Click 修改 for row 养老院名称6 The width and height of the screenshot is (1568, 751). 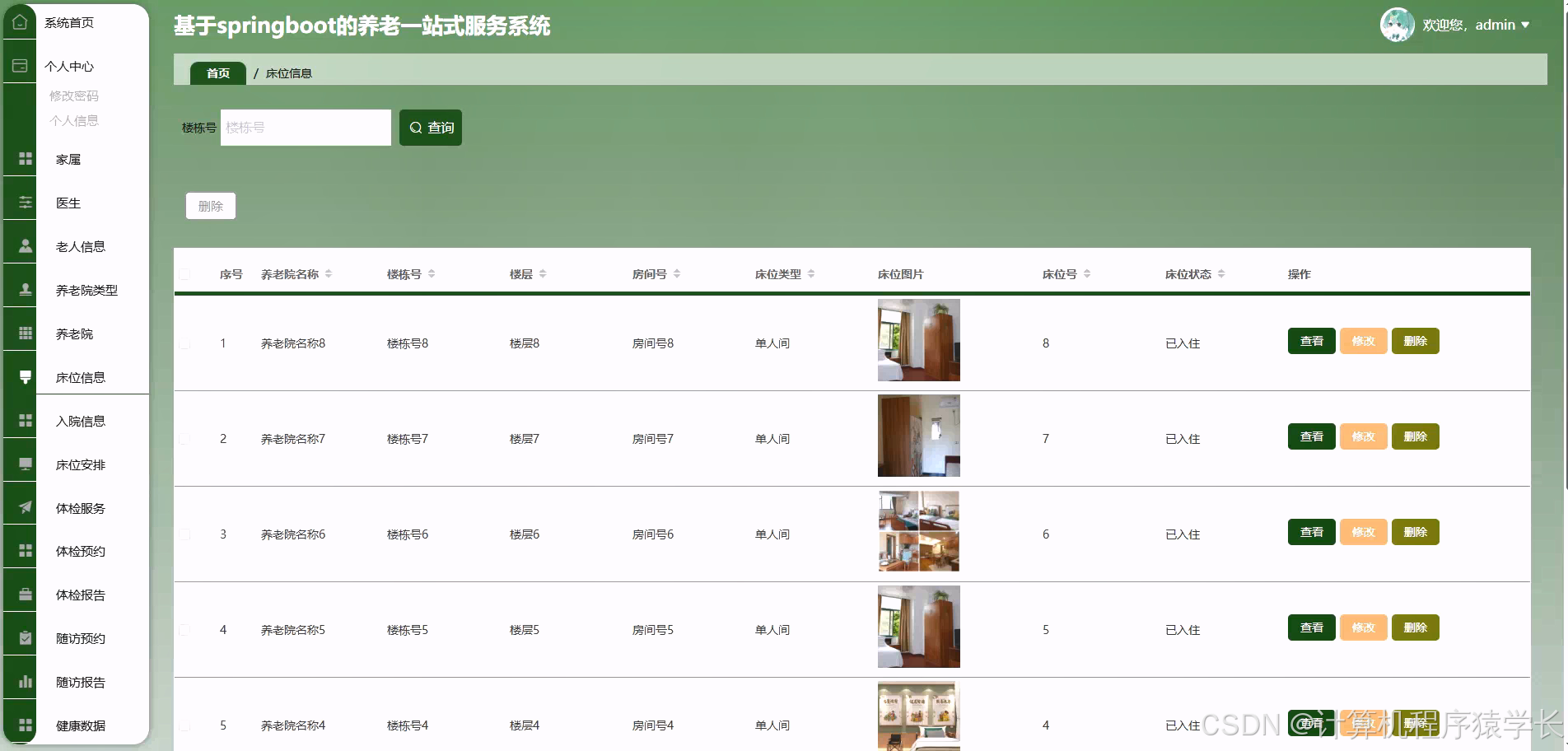coord(1364,532)
